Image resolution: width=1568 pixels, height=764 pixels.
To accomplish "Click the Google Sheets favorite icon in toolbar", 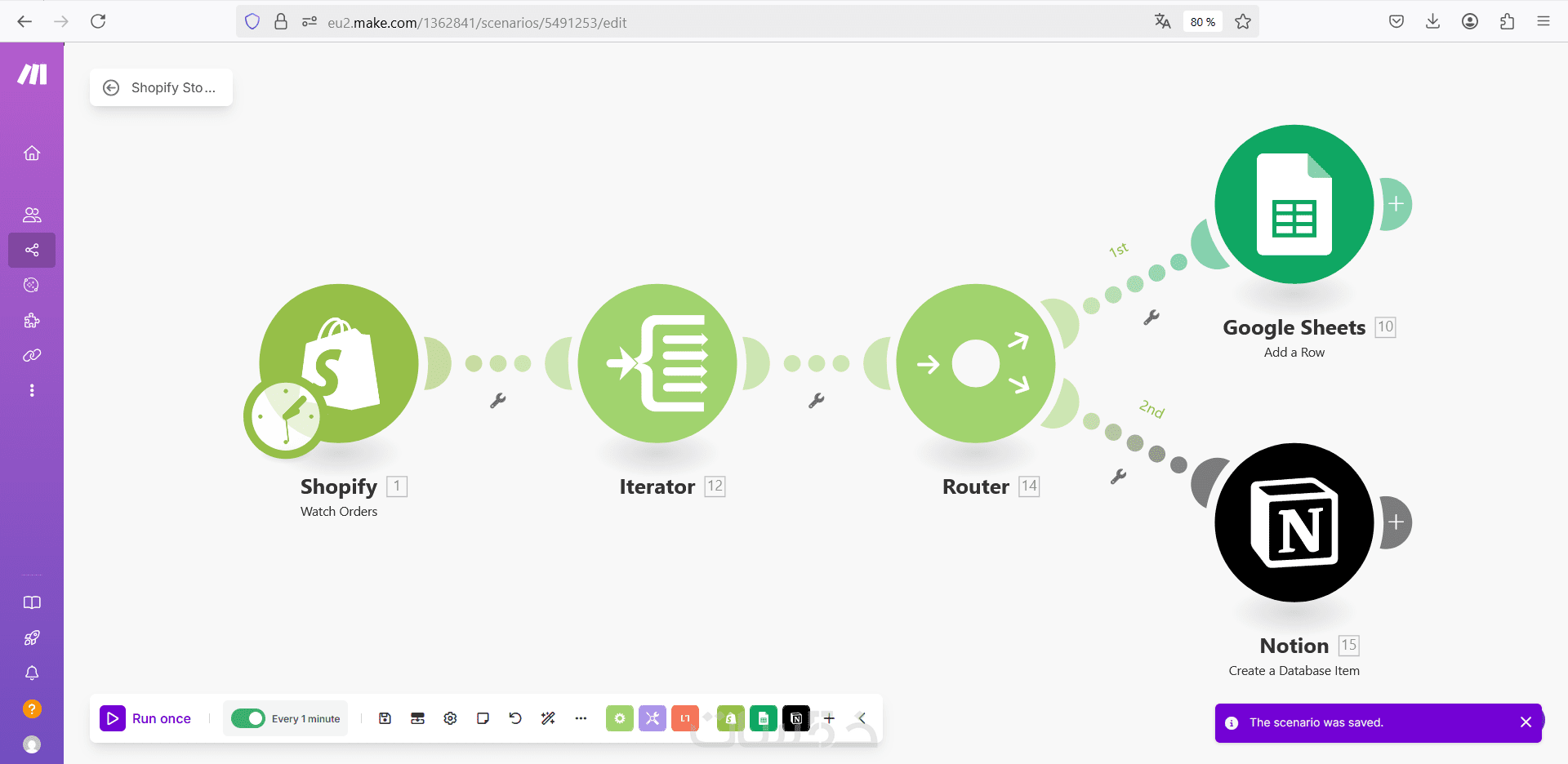I will pyautogui.click(x=764, y=718).
